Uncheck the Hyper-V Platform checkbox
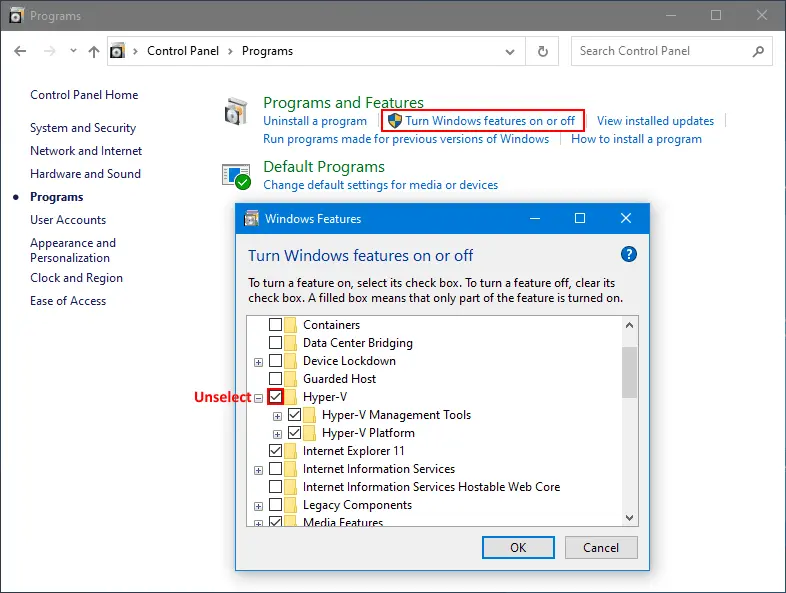 (x=294, y=433)
